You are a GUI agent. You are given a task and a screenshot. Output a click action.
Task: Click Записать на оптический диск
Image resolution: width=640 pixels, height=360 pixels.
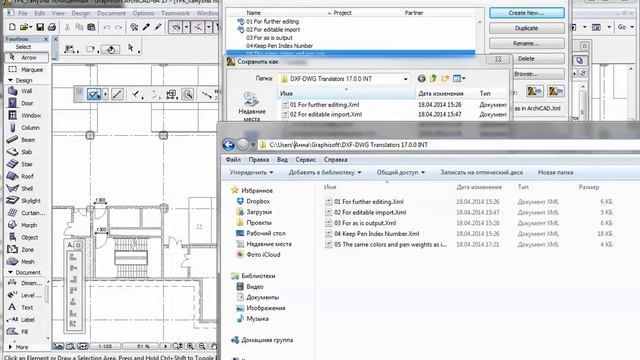coord(482,173)
